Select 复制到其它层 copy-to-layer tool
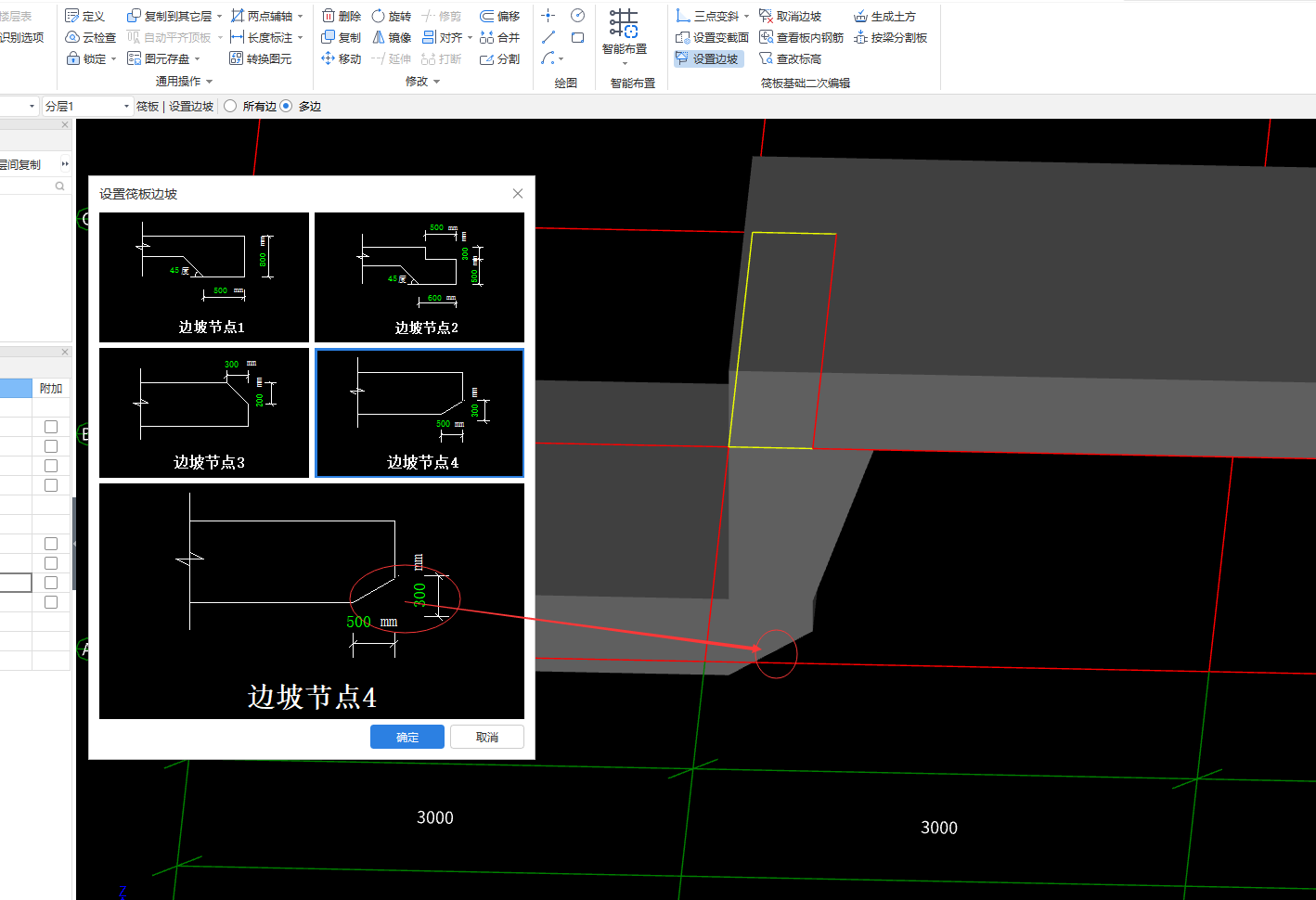This screenshot has height=900, width=1316. coord(169,16)
